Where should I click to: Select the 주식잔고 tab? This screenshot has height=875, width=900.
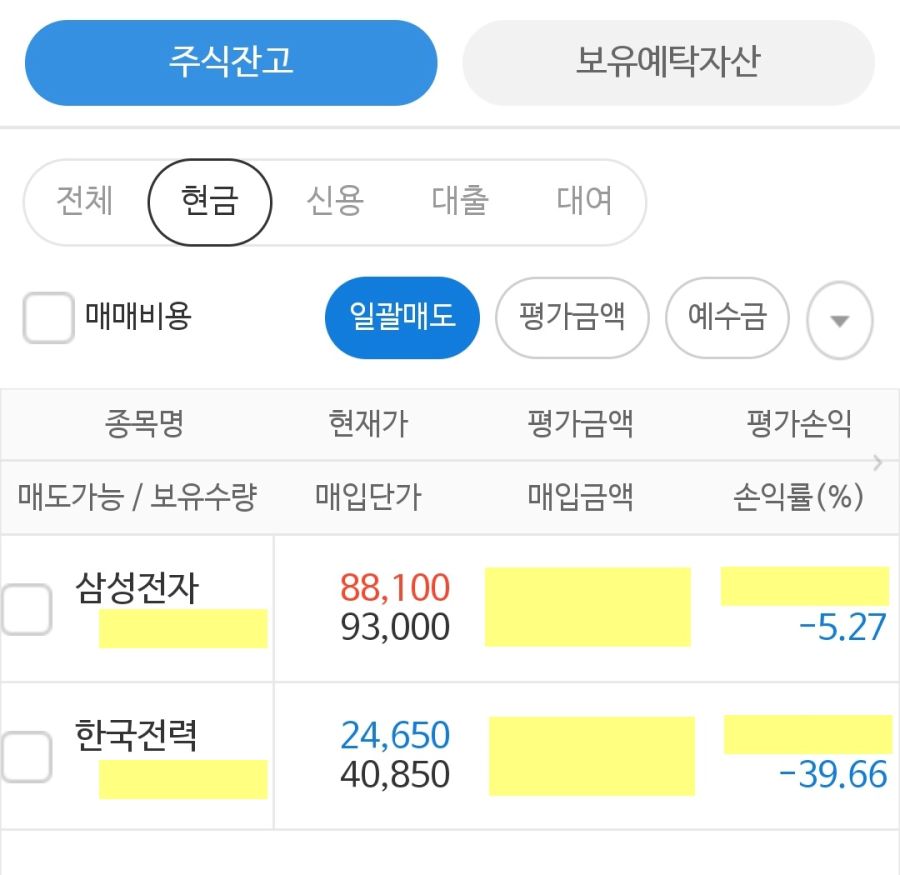point(231,62)
